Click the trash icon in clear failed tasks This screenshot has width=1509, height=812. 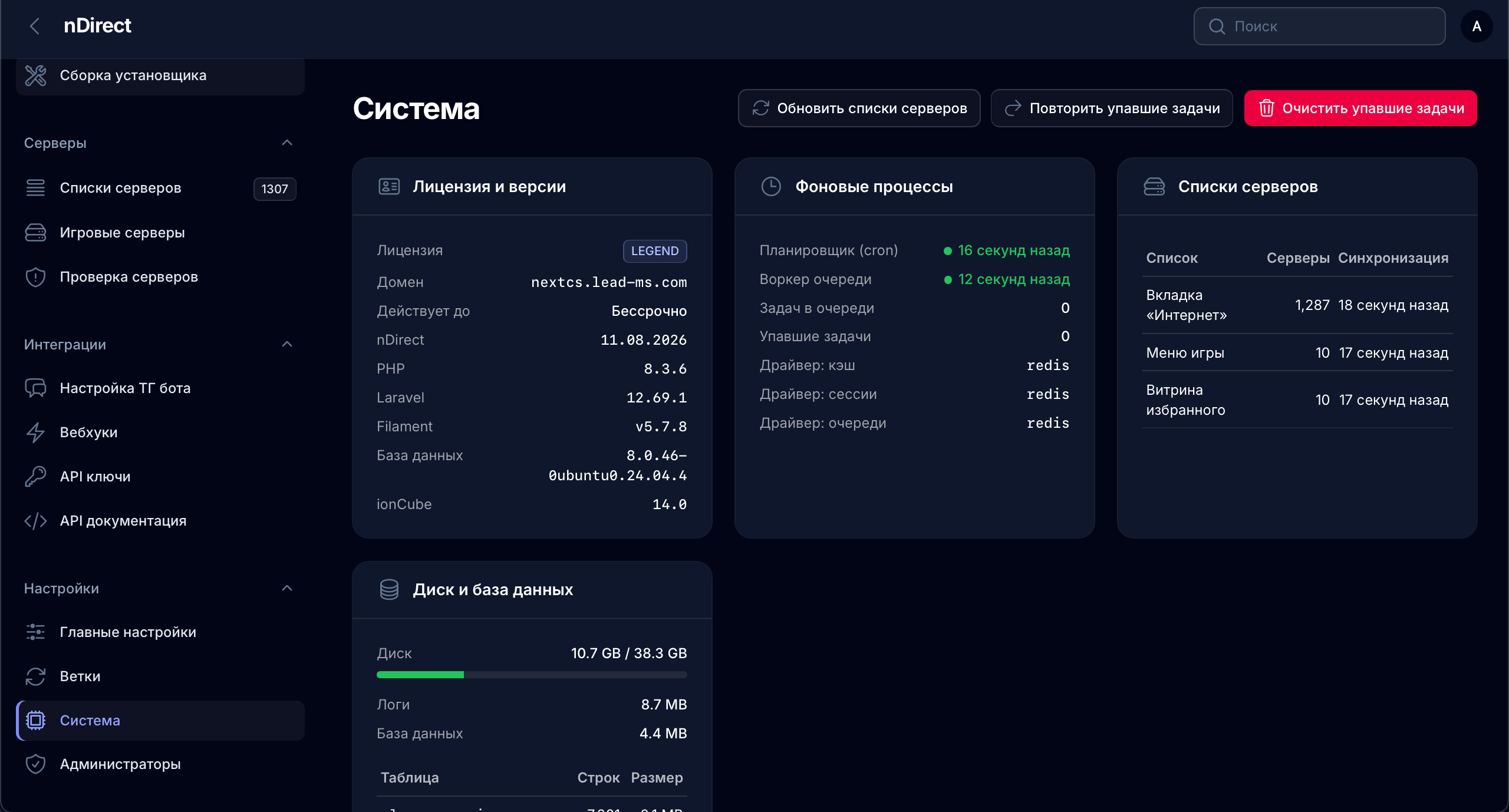(x=1266, y=108)
